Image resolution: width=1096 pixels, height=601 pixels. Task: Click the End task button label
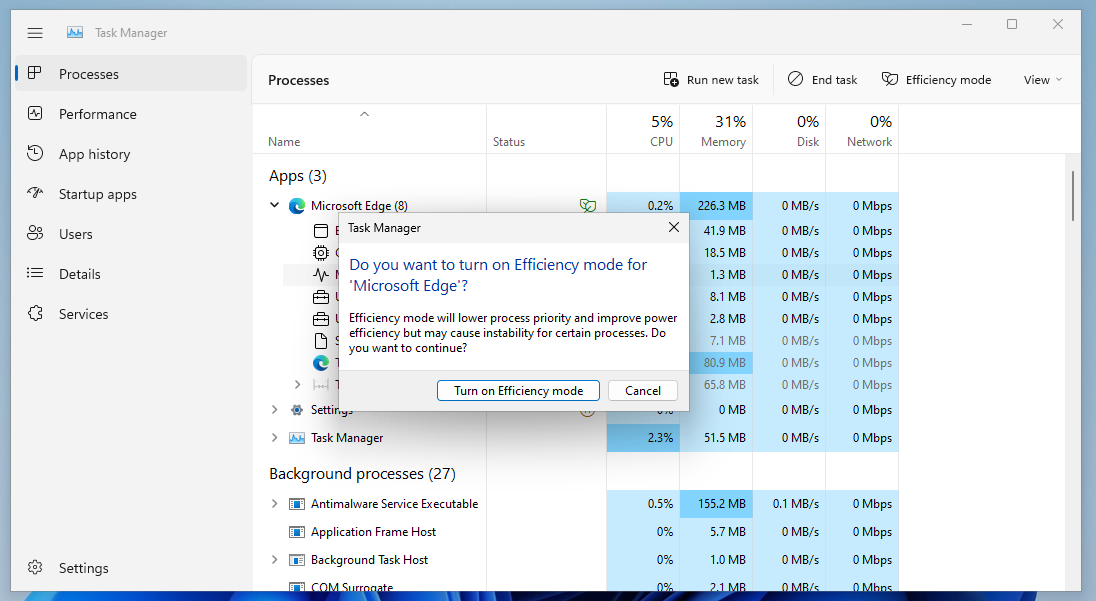834,80
